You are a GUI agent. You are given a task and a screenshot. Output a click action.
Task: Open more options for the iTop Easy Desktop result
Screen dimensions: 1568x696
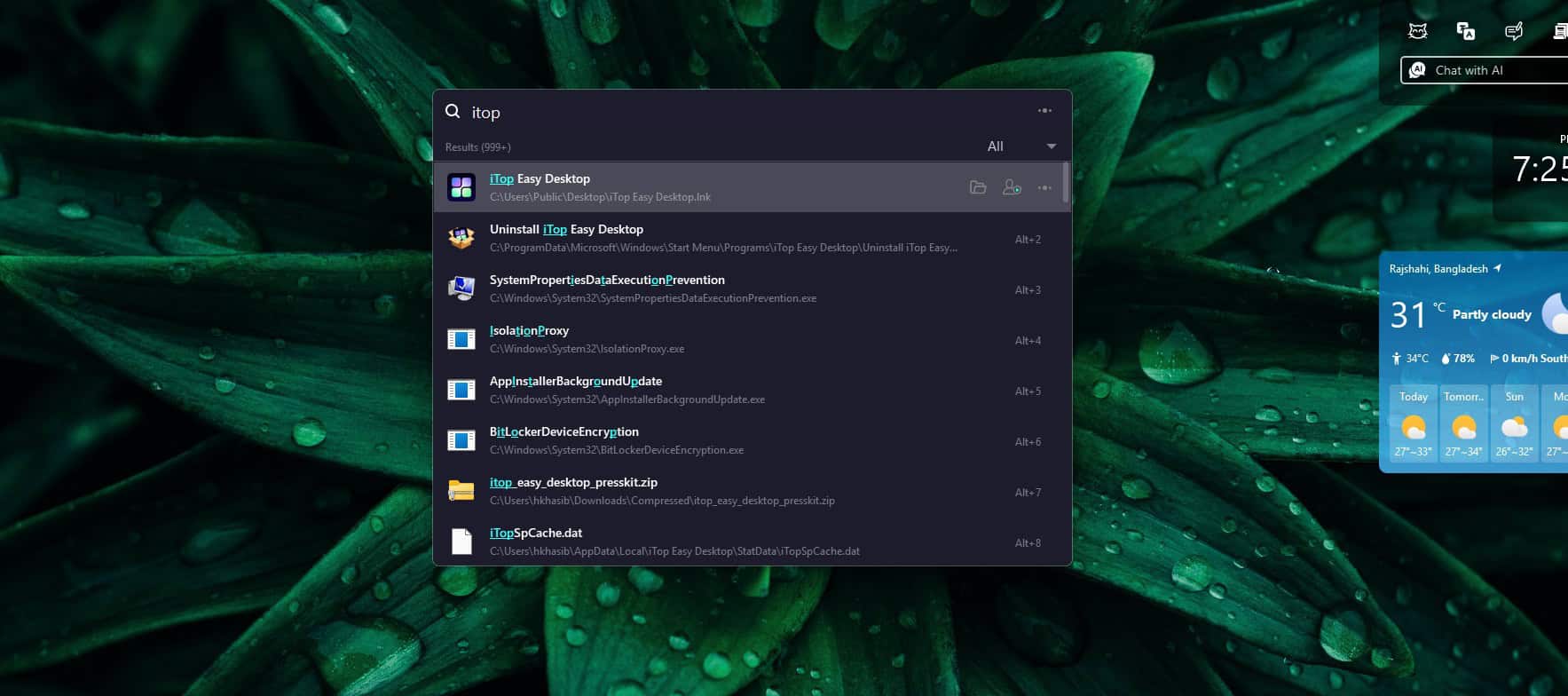(1044, 187)
